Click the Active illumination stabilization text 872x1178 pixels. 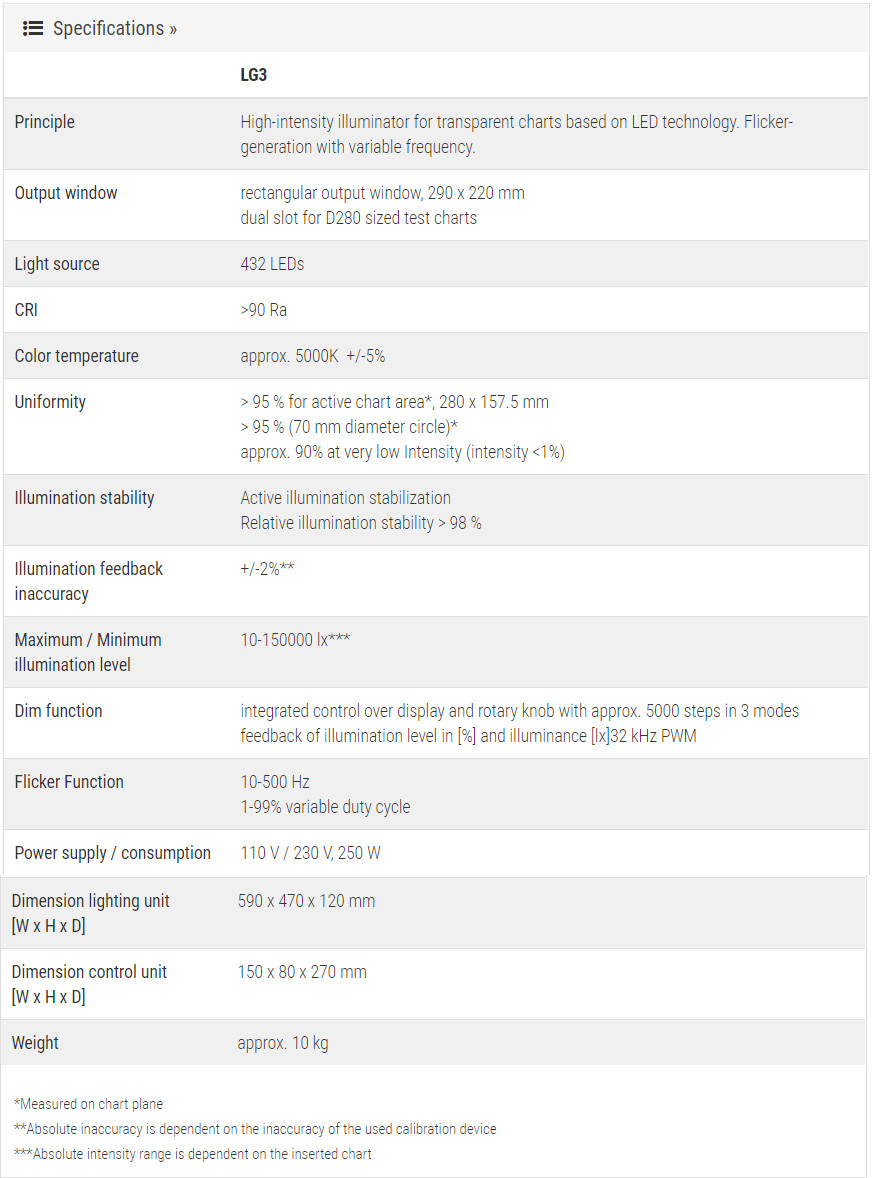click(345, 498)
